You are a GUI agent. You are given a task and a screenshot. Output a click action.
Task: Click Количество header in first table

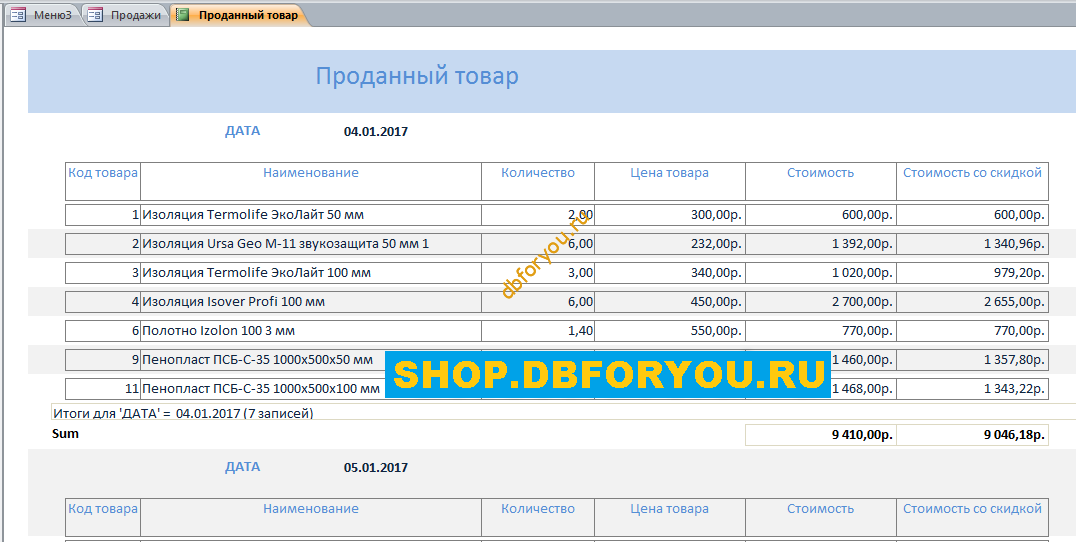point(538,181)
